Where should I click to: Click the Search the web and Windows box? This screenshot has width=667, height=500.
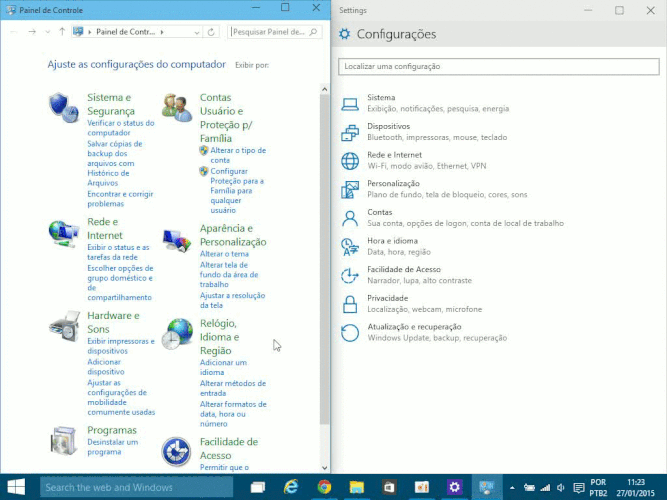click(x=137, y=487)
